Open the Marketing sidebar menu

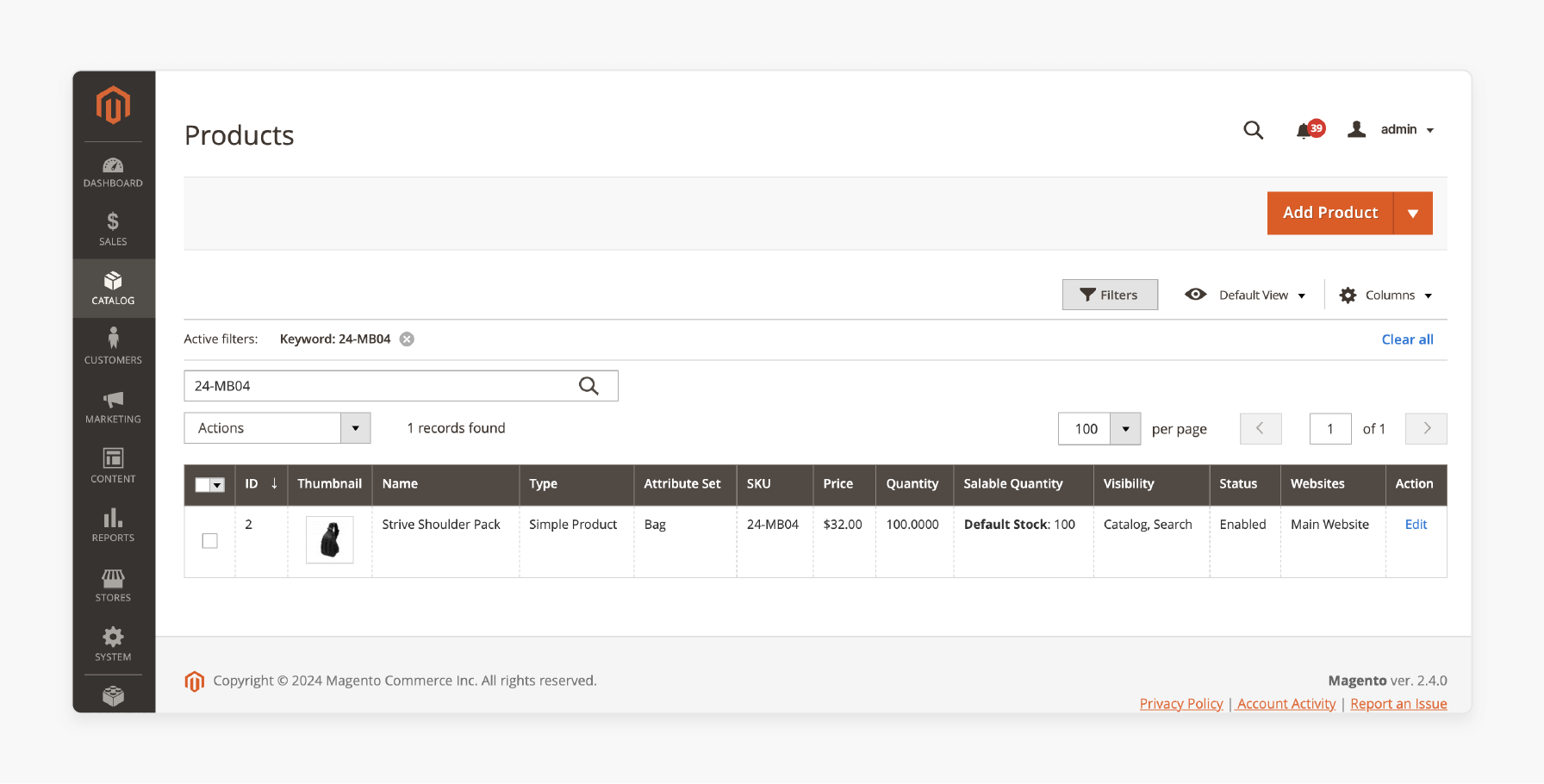(x=113, y=407)
